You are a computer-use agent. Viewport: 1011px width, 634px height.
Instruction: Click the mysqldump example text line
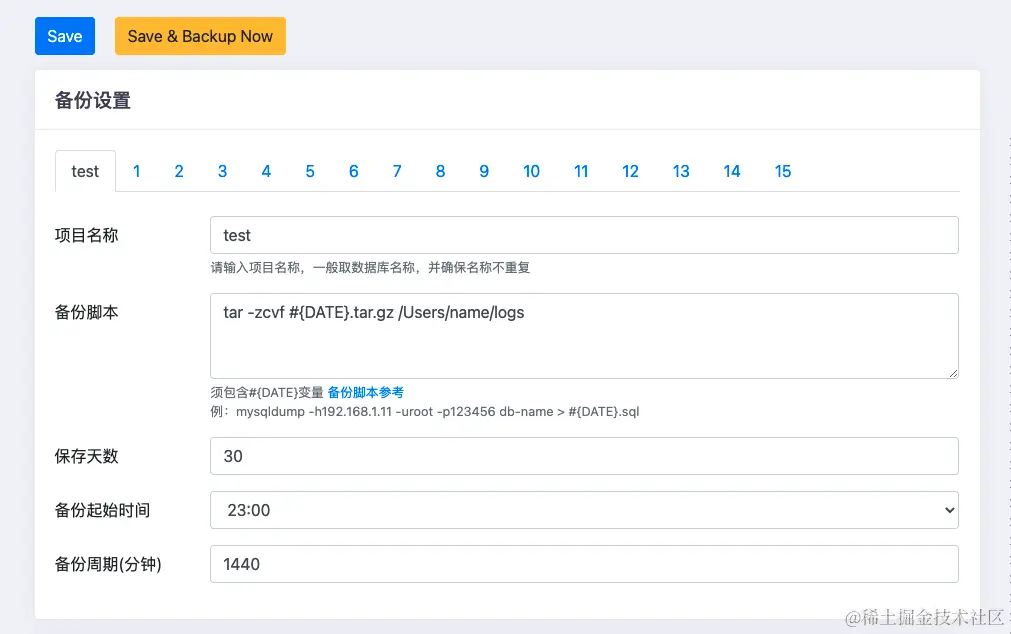pos(425,411)
